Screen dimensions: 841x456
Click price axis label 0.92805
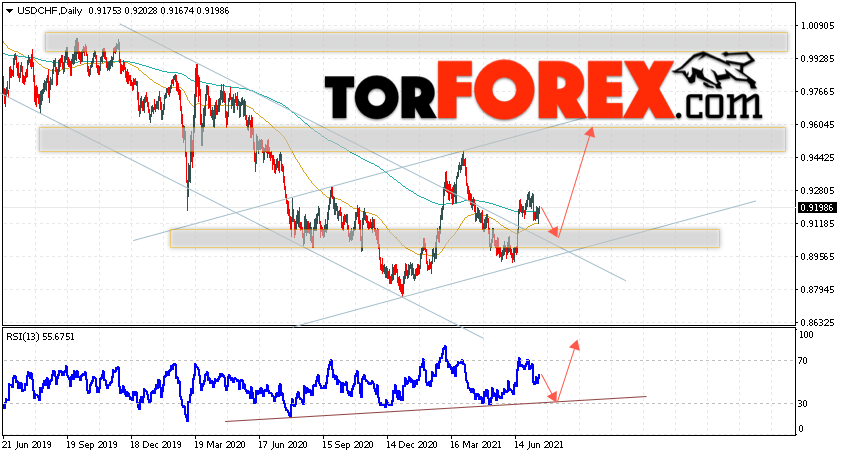tap(817, 190)
